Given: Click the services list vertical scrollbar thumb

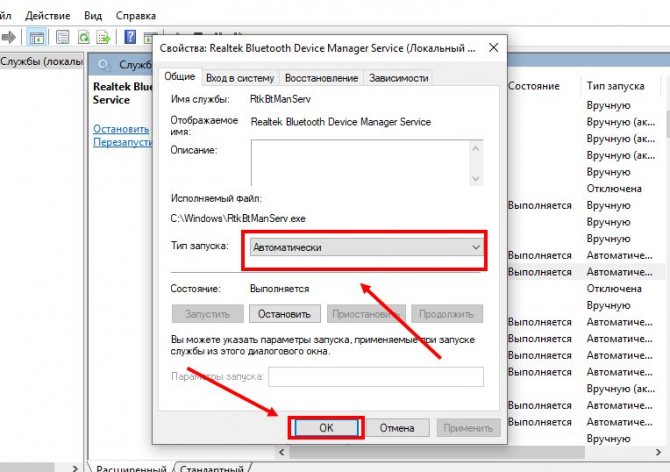Looking at the screenshot, I should click(668, 124).
